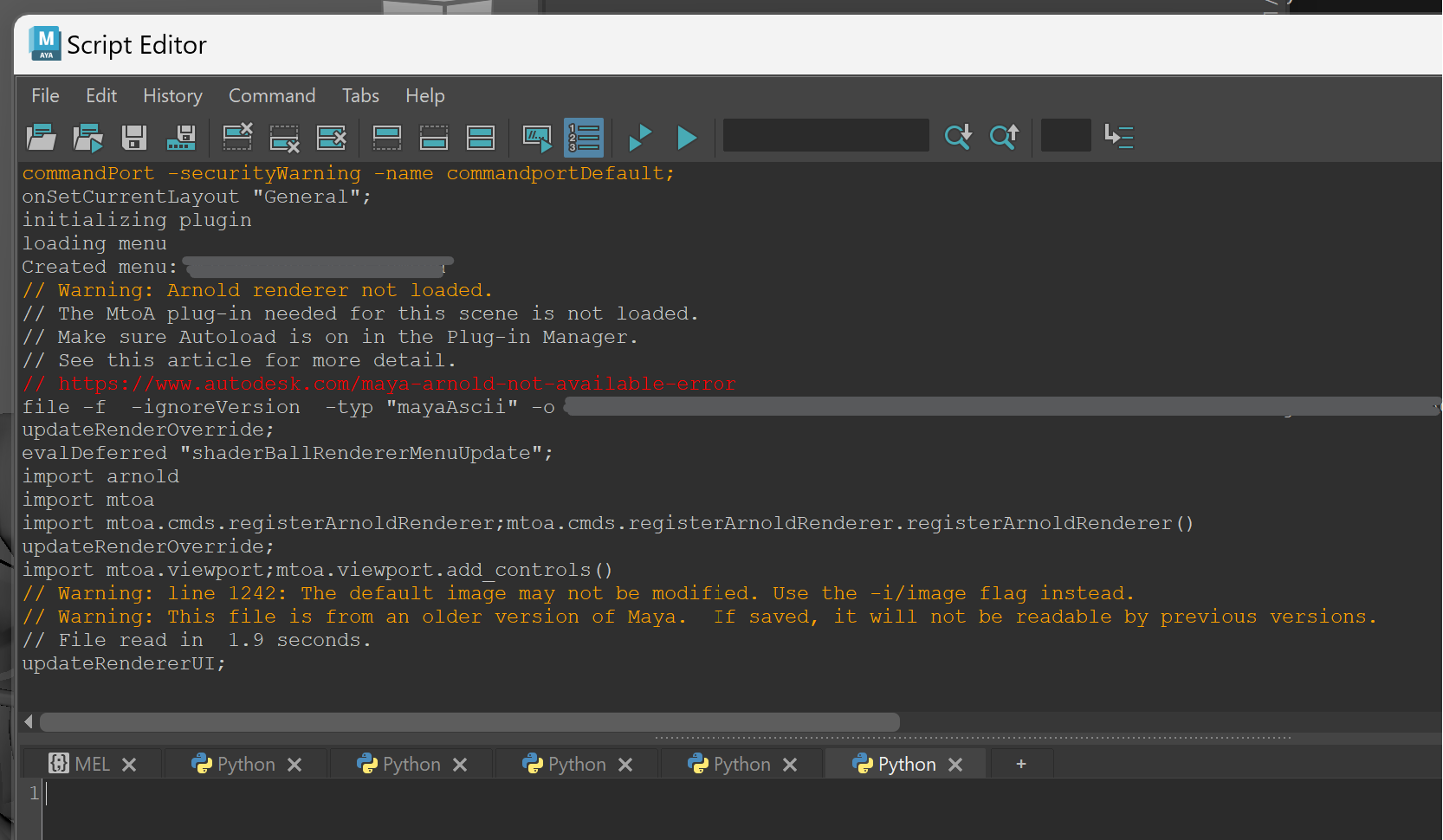
Task: Click the Clear Input icon
Action: tap(284, 137)
